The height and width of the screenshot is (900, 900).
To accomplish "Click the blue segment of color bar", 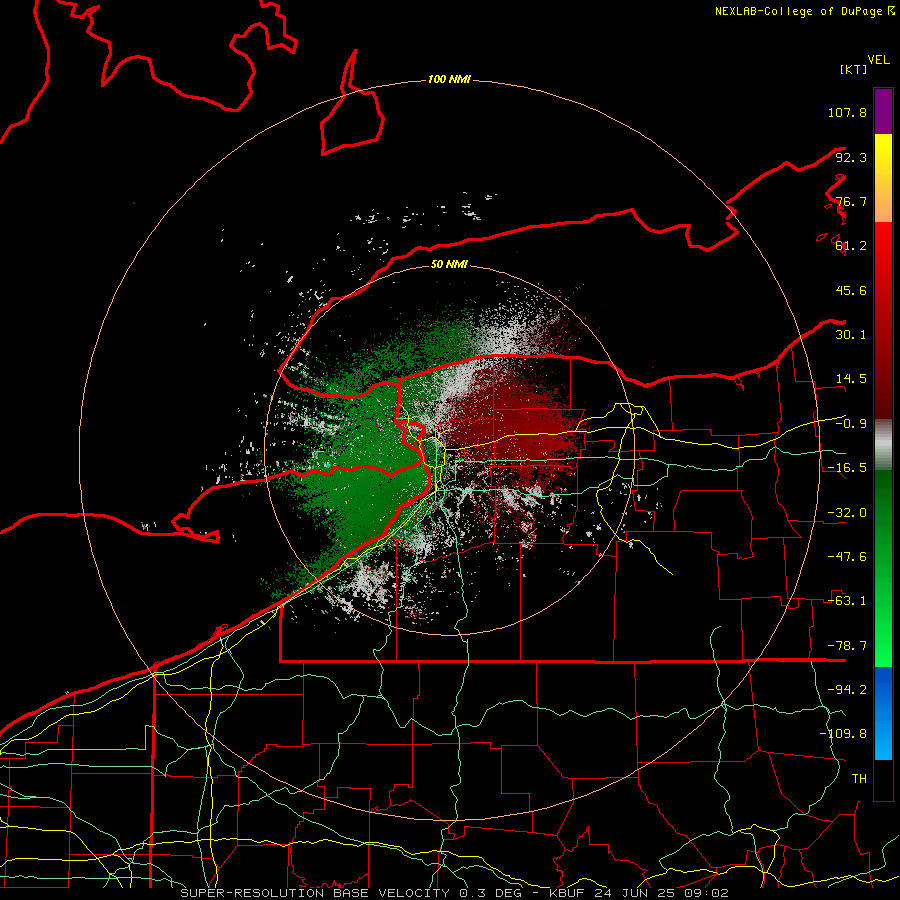I will click(883, 713).
